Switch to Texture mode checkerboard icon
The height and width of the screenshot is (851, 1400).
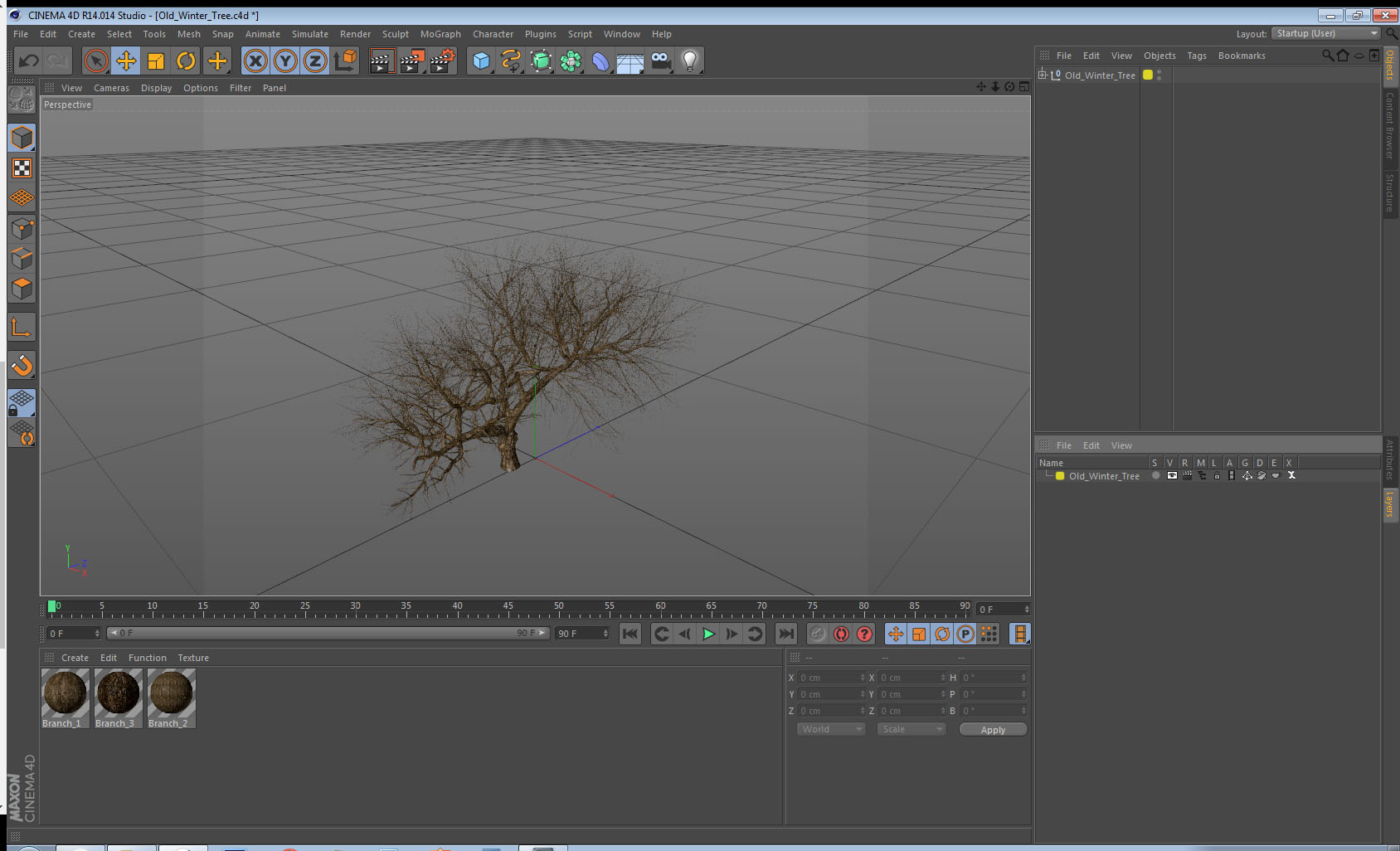pos(22,168)
